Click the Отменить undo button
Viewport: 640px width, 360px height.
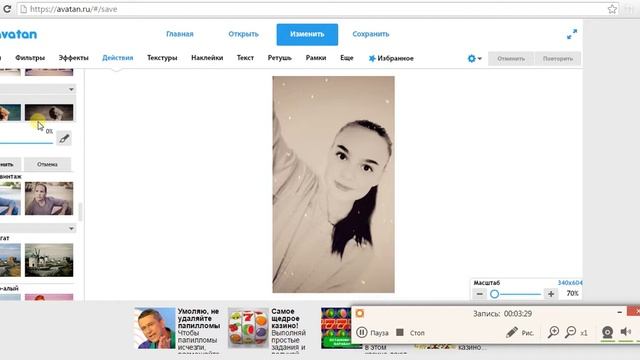[x=511, y=59]
